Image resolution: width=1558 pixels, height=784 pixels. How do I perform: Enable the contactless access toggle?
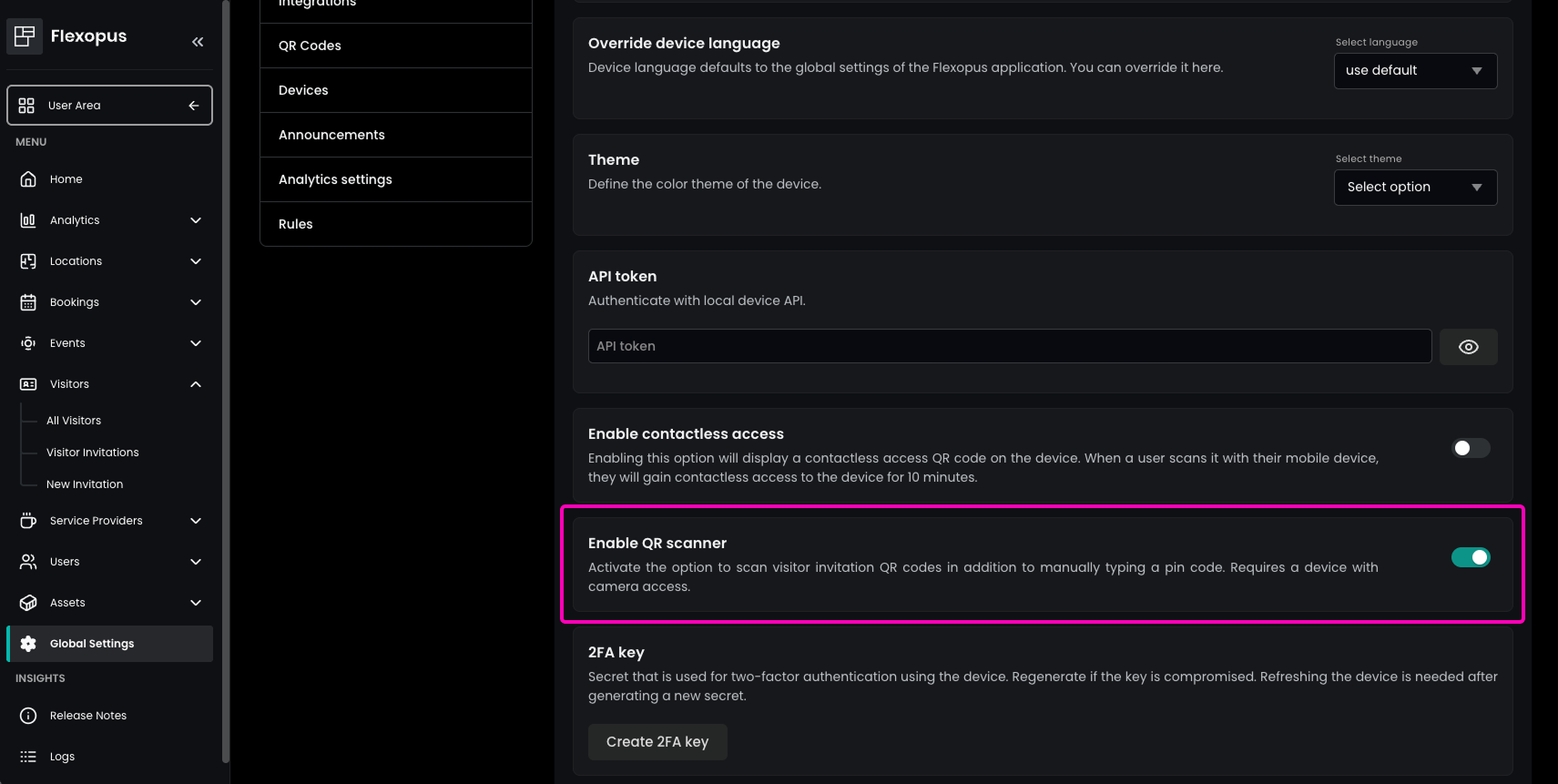[x=1470, y=448]
